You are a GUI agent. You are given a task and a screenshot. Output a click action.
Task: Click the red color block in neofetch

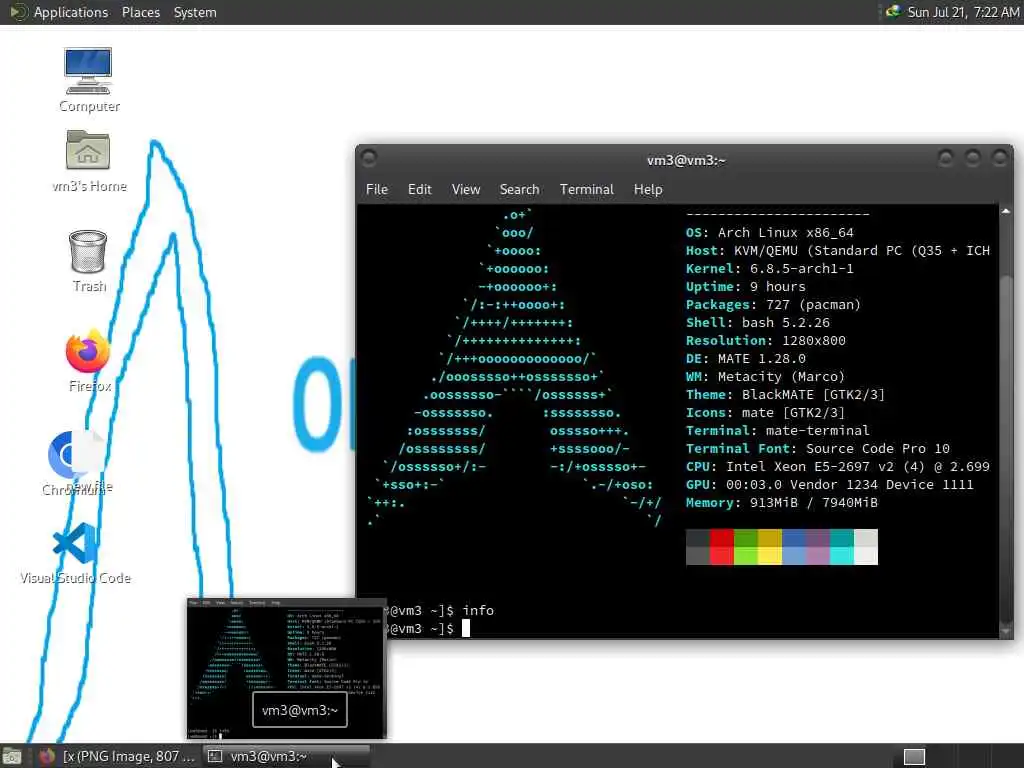click(722, 547)
